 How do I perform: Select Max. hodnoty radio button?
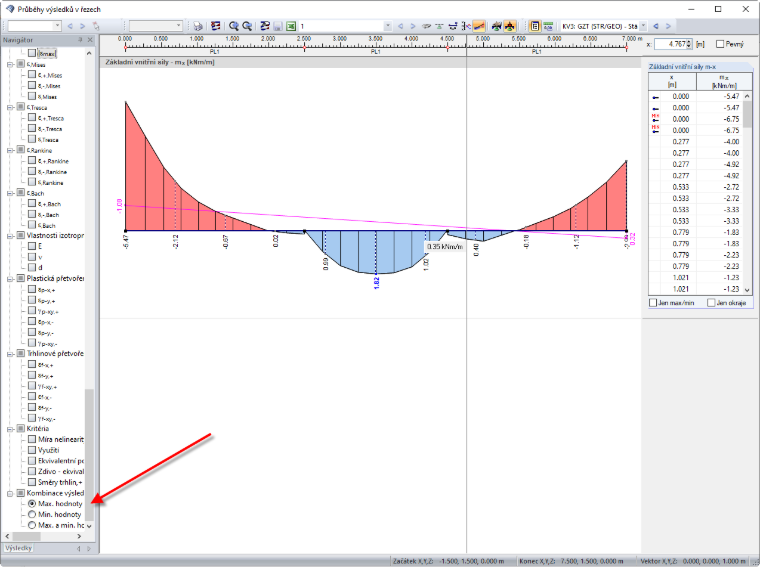pos(32,504)
